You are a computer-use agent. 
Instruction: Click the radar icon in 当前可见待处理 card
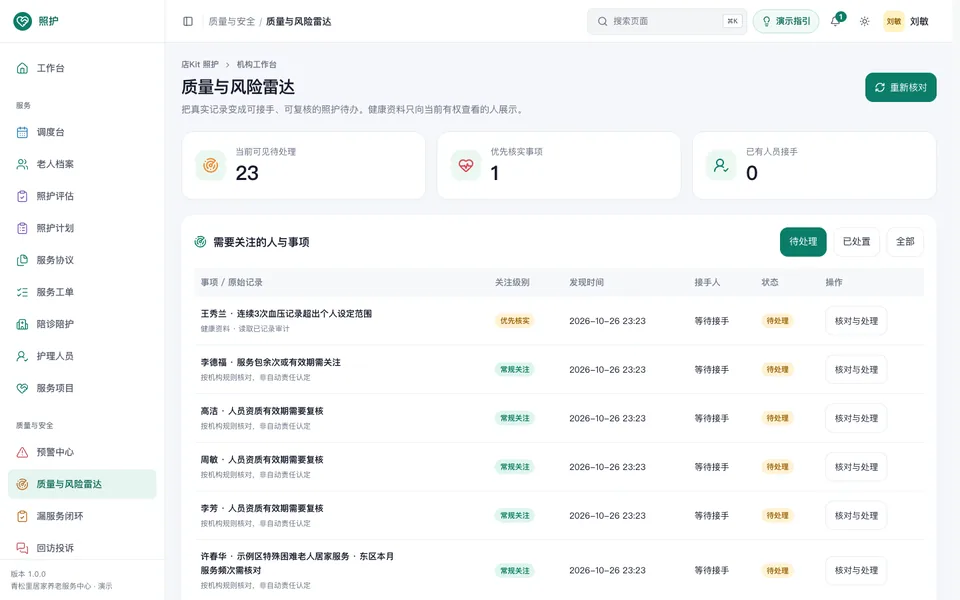211,165
